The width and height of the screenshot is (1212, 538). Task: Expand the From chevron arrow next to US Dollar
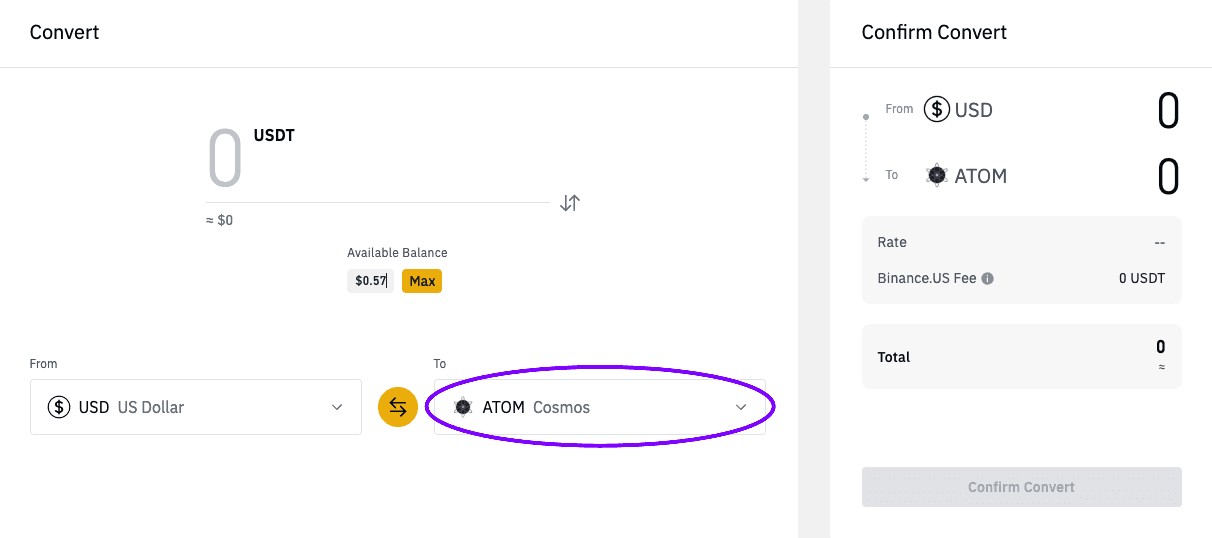(x=337, y=407)
